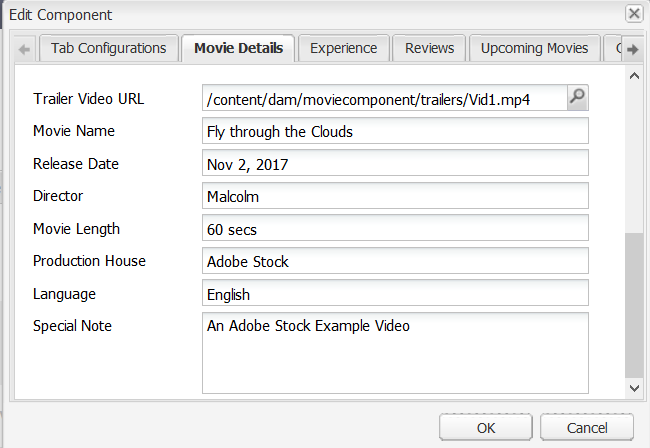Click into the Movie Name field
Viewport: 650px width, 448px height.
tap(395, 132)
